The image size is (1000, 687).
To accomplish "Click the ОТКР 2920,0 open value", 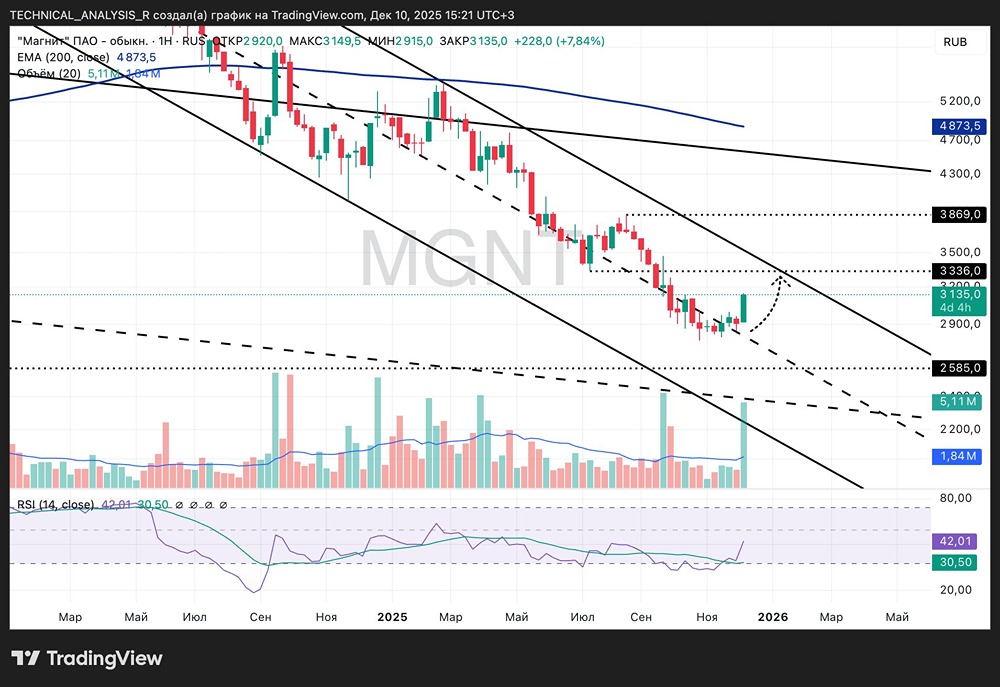I will point(247,41).
